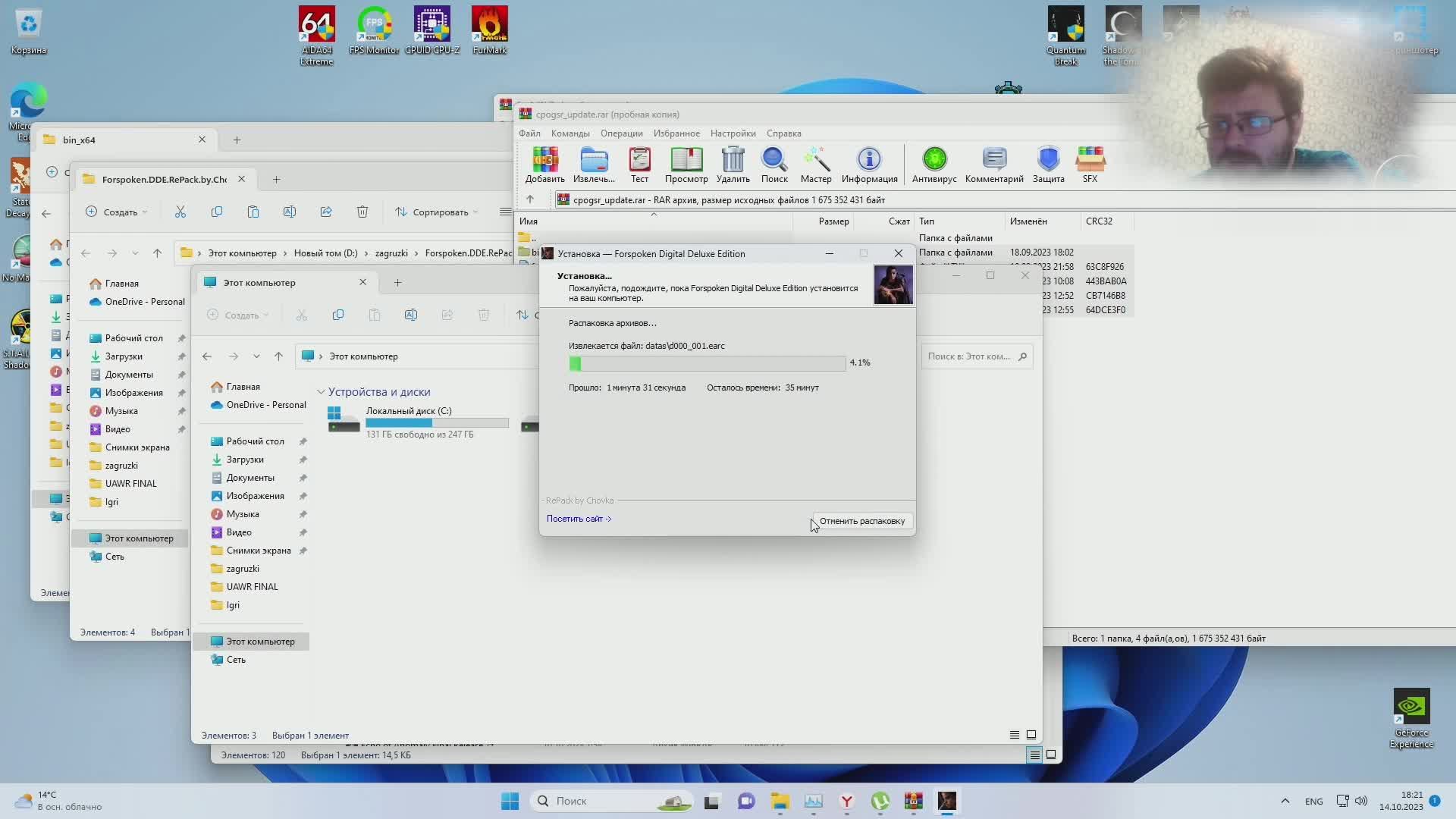This screenshot has width=1456, height=819.
Task: Switch to details view in Explorer status bar
Action: [1014, 735]
